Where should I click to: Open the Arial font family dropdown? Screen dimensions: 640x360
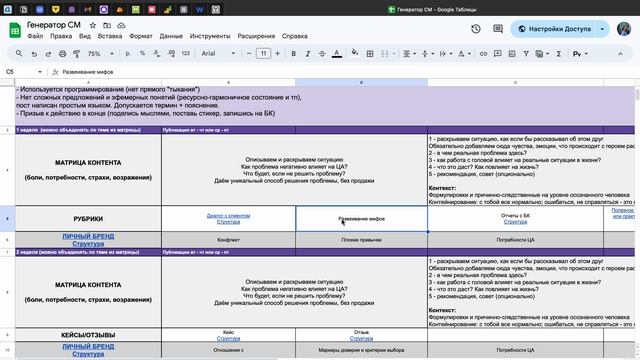(x=218, y=53)
